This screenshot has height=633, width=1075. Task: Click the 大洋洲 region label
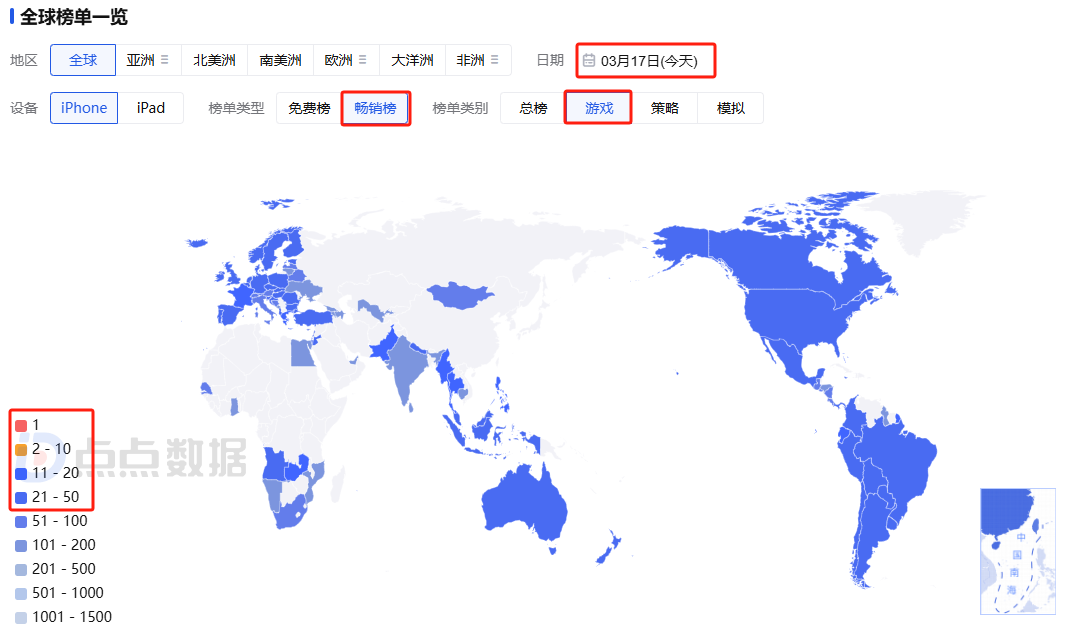click(x=411, y=60)
